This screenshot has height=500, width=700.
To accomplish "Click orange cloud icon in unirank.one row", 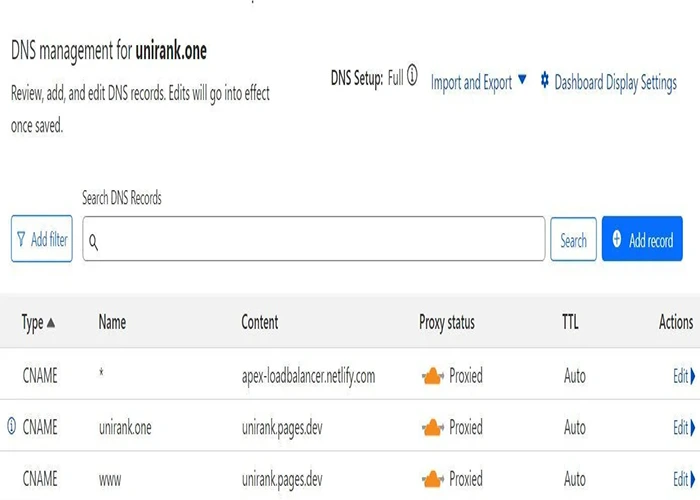I will (433, 428).
